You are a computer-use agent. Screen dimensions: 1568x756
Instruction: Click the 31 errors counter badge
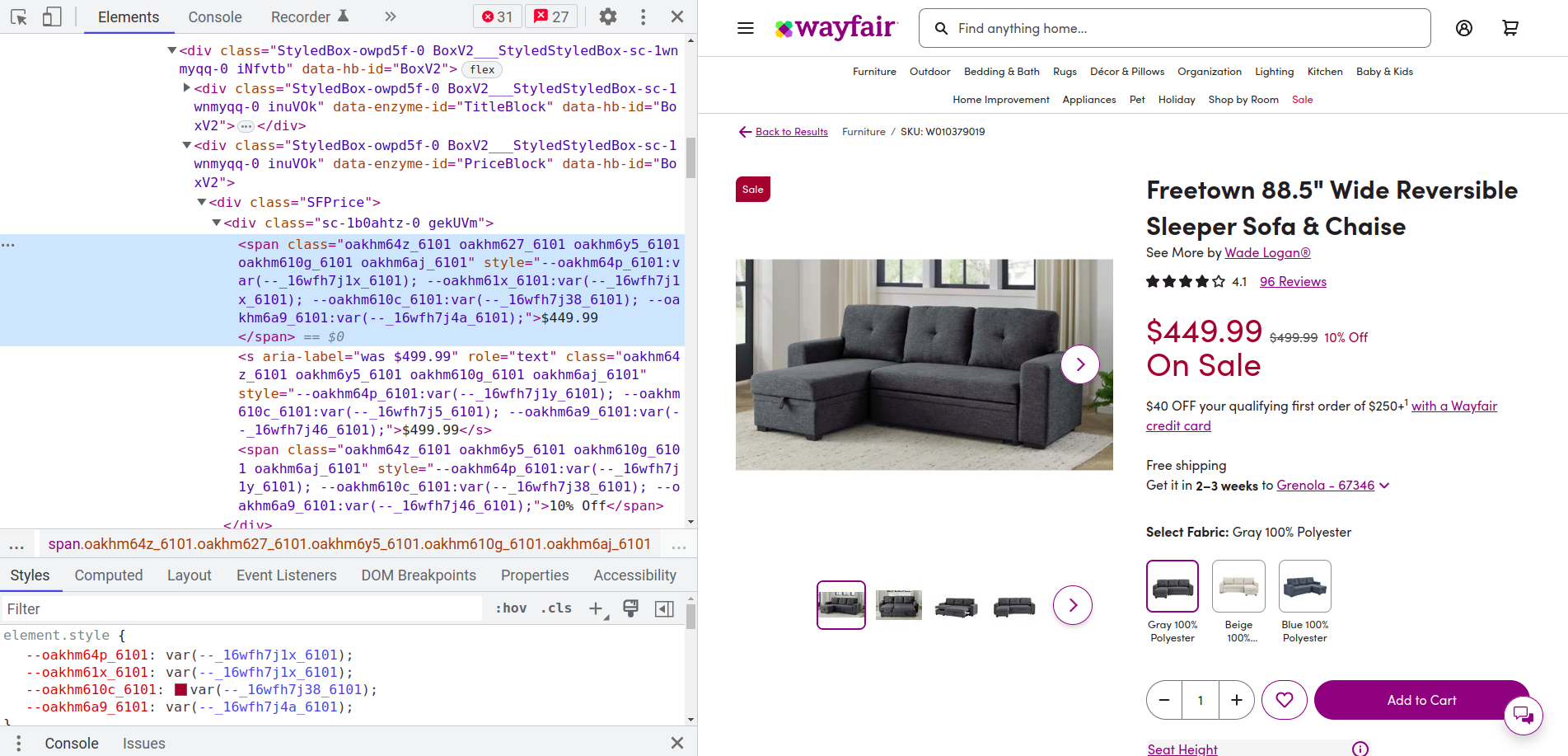497,16
